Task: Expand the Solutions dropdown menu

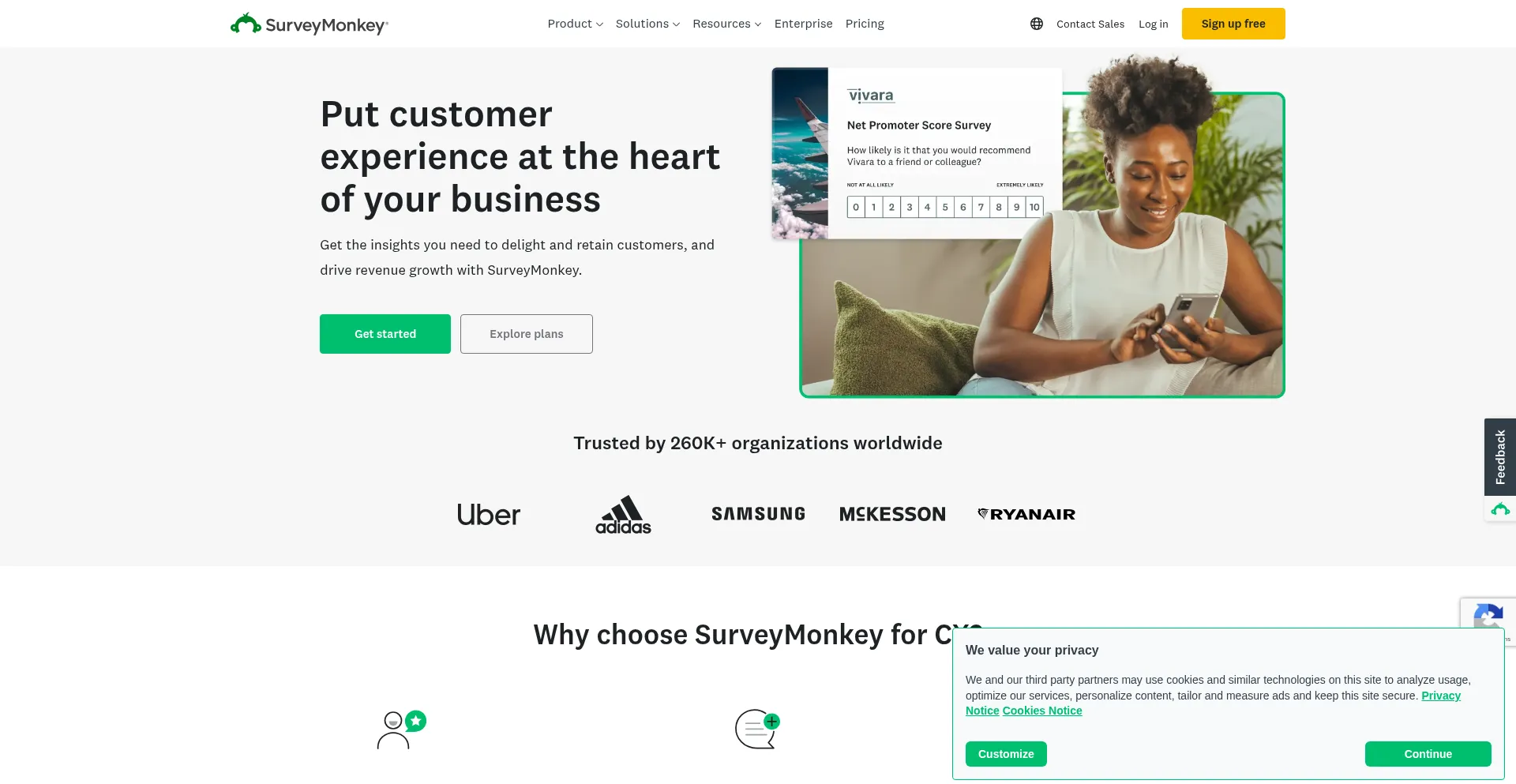Action: 647,24
